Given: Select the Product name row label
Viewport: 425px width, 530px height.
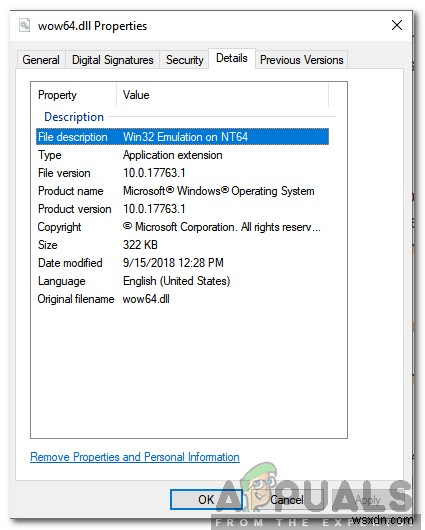Looking at the screenshot, I should click(71, 191).
